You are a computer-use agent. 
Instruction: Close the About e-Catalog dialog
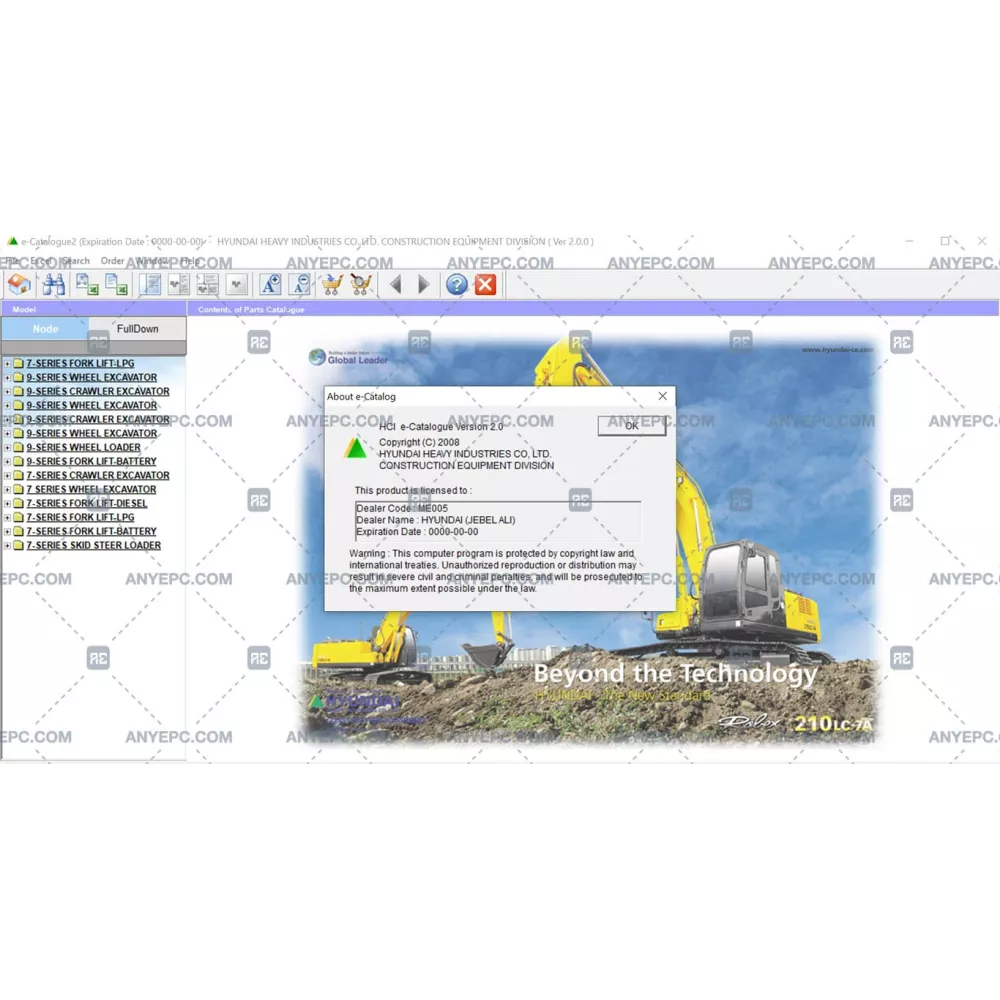662,396
